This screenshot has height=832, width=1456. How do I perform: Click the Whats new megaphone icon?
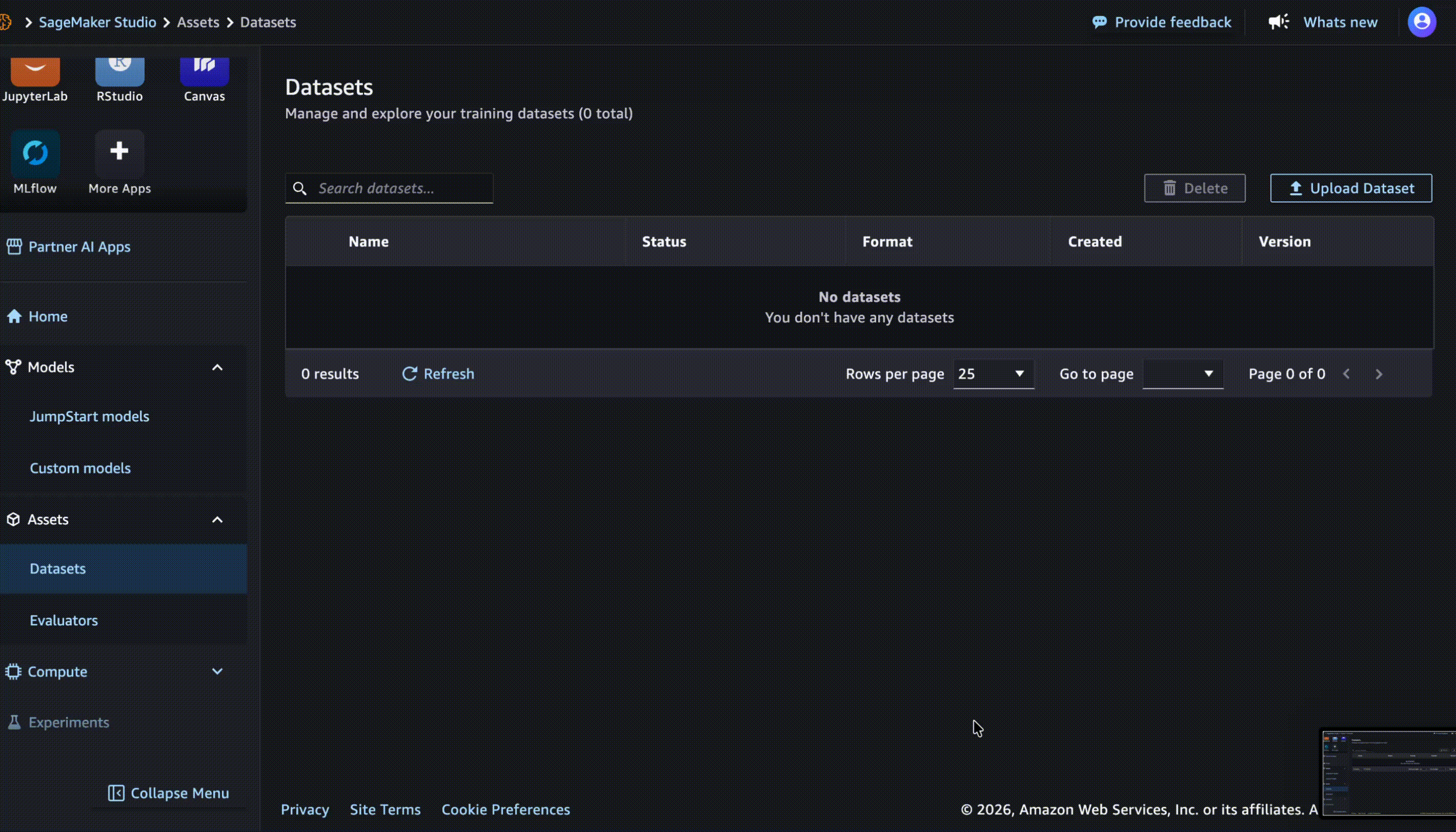pos(1279,22)
